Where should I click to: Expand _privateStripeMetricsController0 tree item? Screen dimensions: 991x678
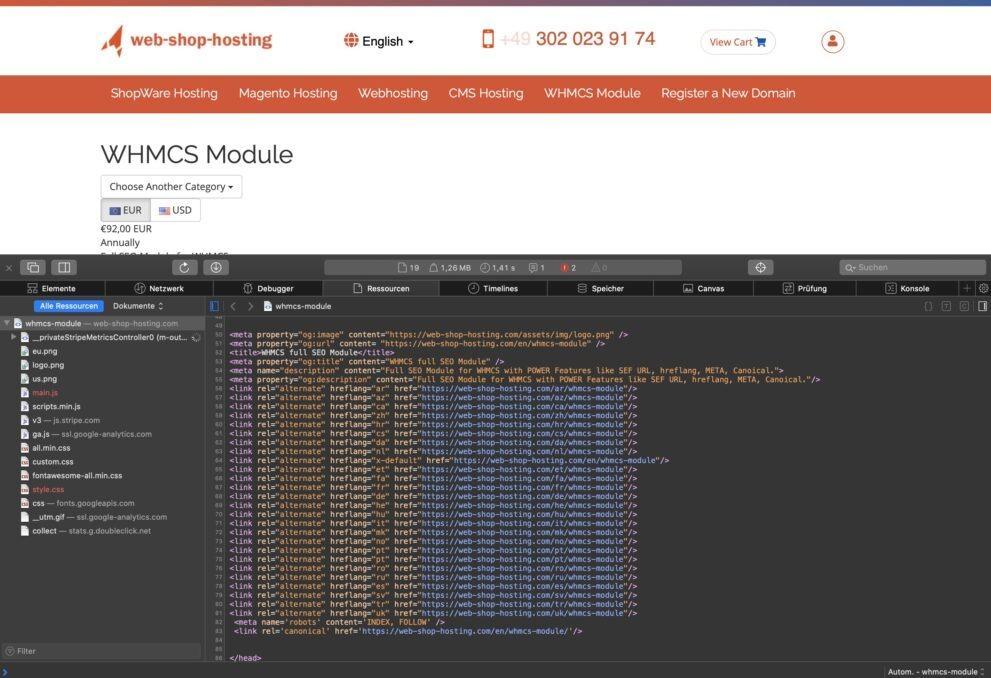(13, 337)
